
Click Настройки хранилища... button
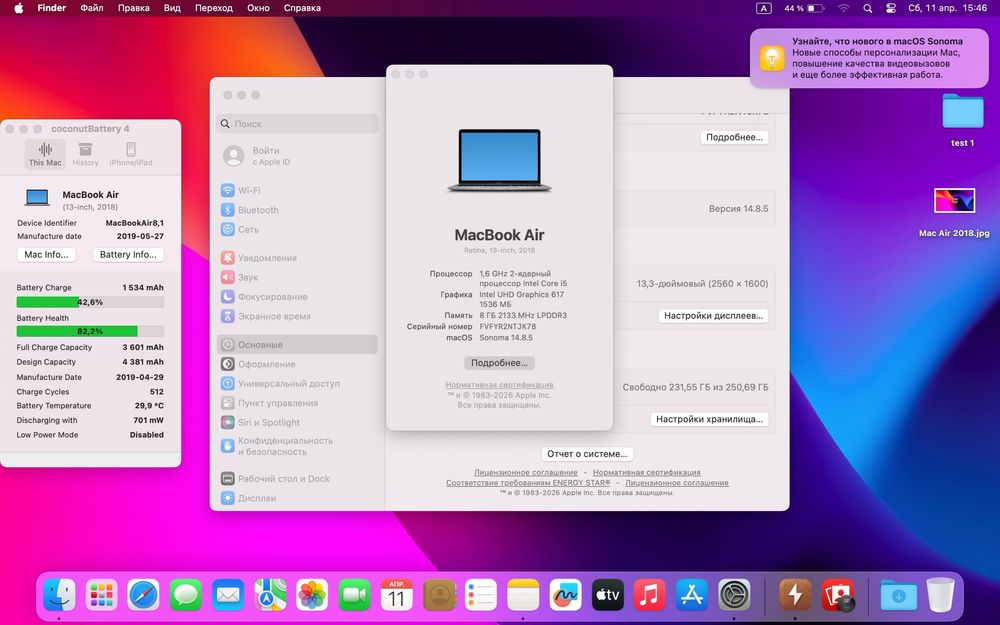point(709,419)
